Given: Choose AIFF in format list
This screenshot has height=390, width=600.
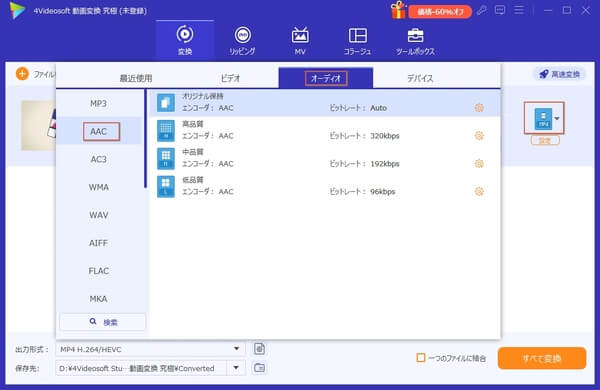Looking at the screenshot, I should click(x=99, y=243).
